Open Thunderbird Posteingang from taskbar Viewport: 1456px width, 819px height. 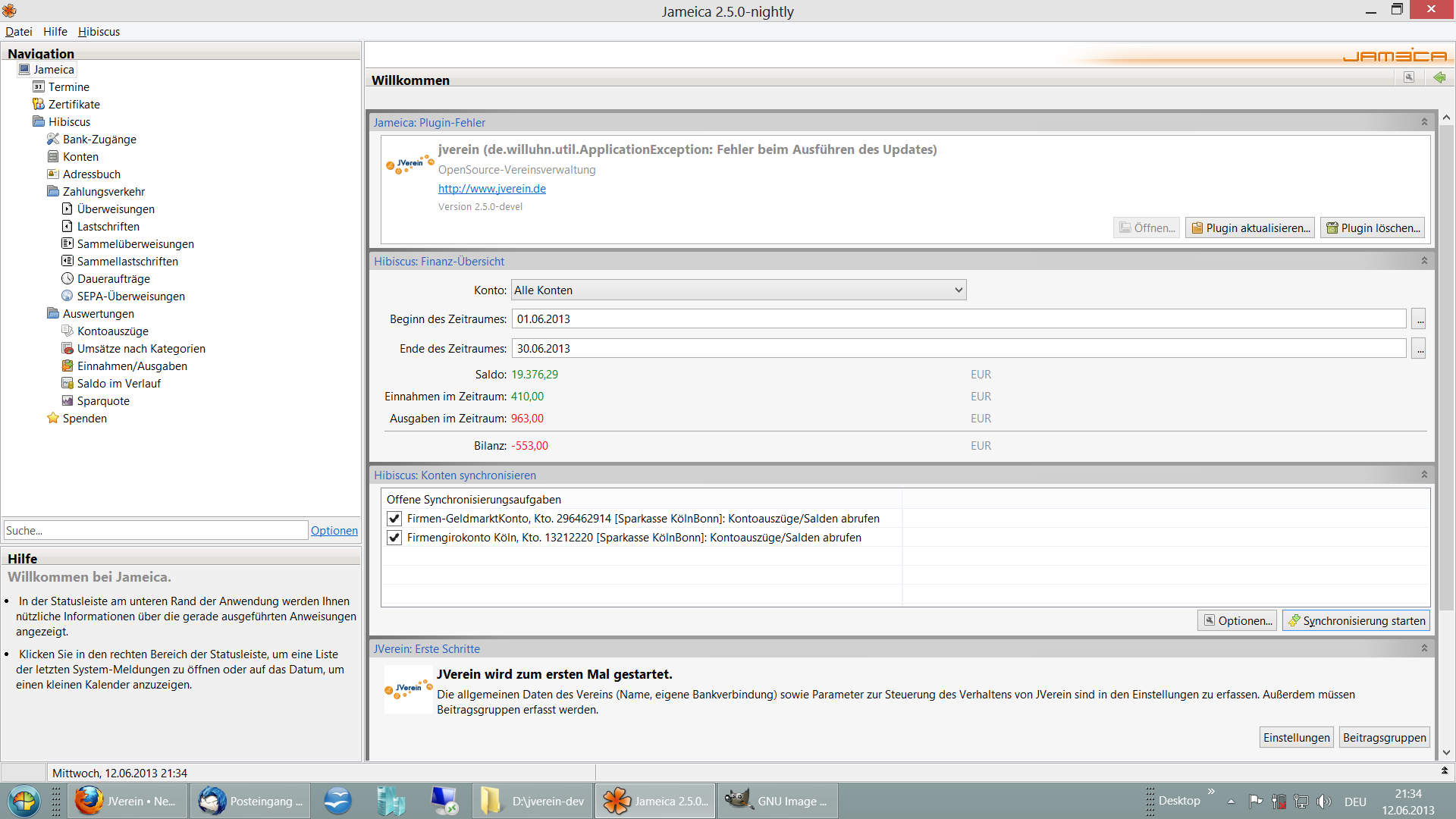tap(251, 801)
